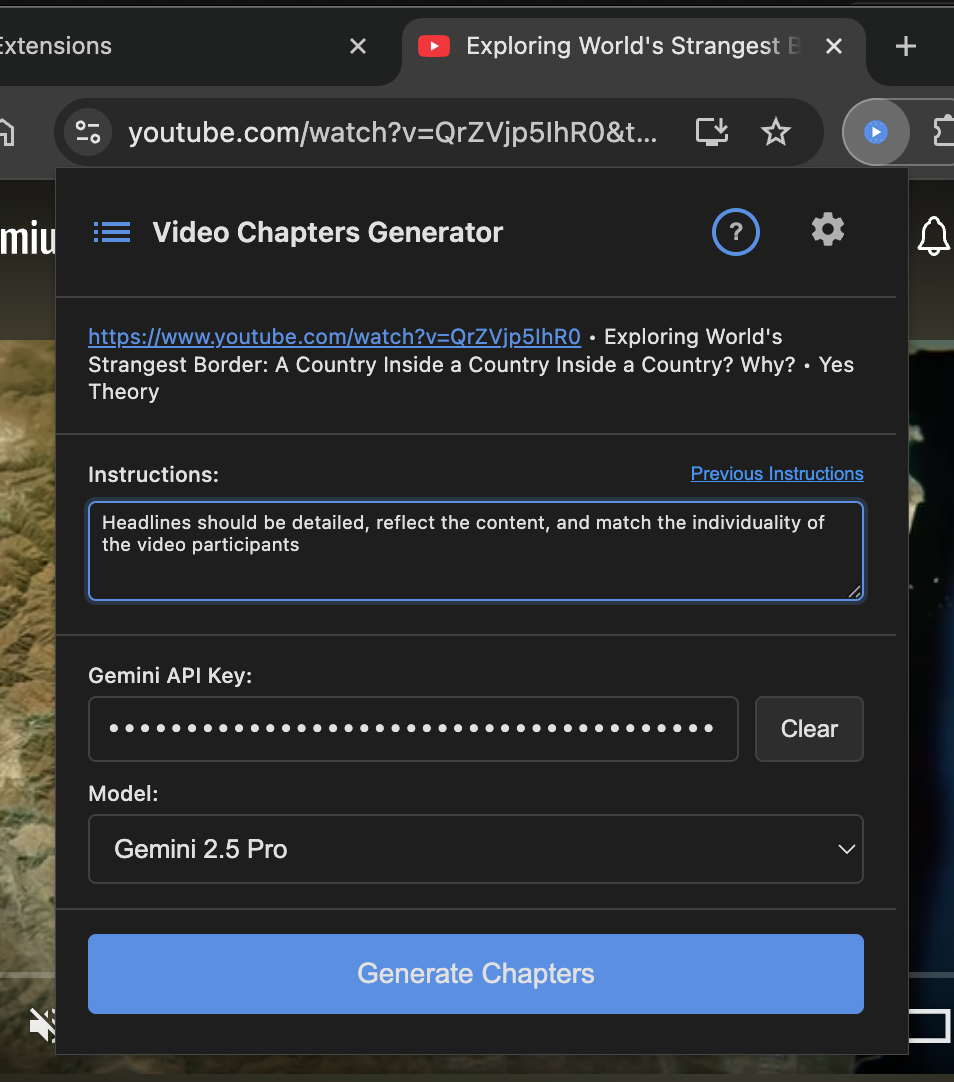Click the home button in browser toolbar
The height and width of the screenshot is (1082, 954).
tap(7, 132)
